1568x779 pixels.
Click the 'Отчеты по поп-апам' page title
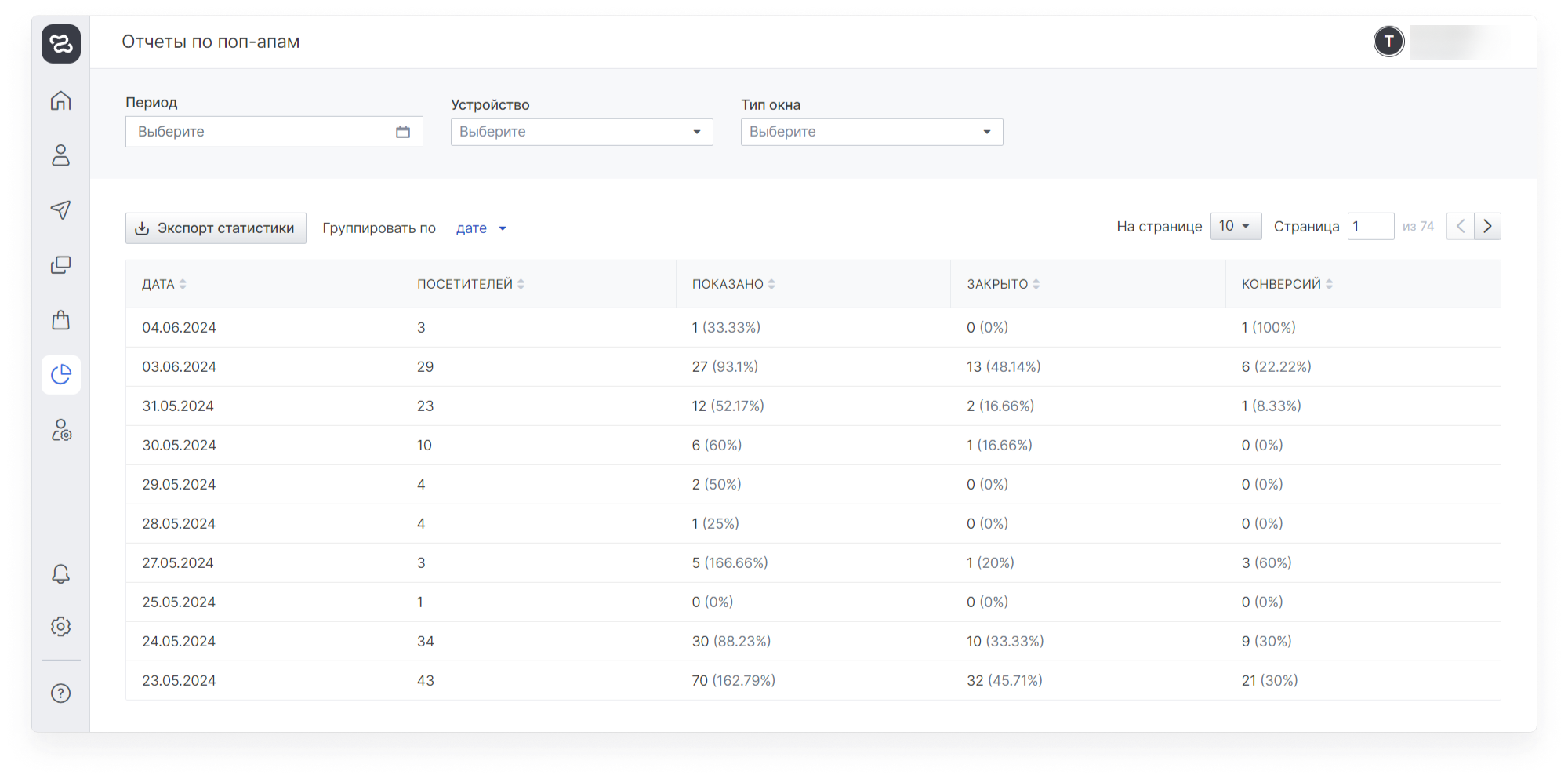[x=211, y=42]
